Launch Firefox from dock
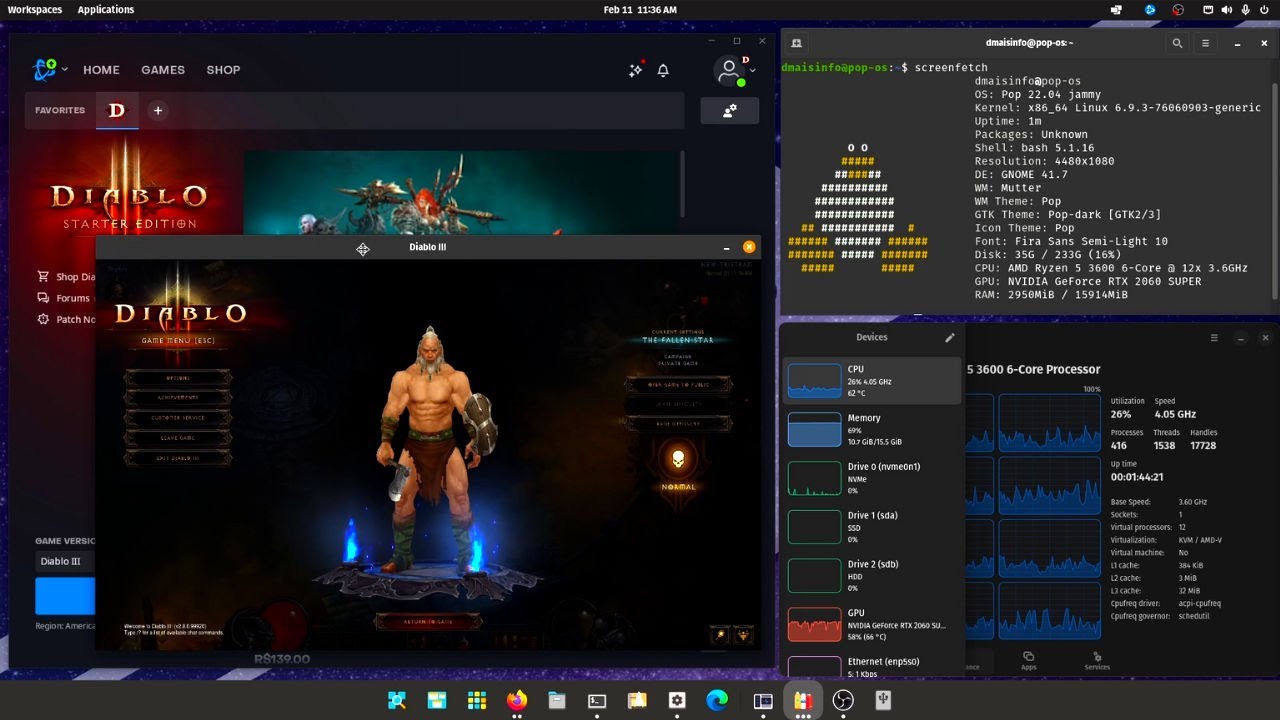The height and width of the screenshot is (720, 1280). click(517, 700)
